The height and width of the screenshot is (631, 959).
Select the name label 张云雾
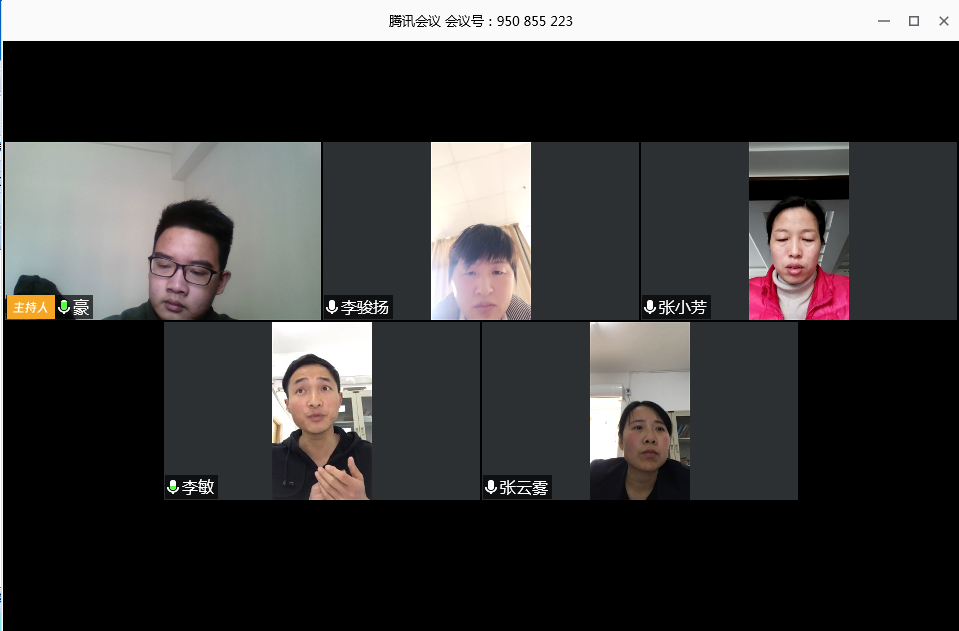[x=524, y=487]
